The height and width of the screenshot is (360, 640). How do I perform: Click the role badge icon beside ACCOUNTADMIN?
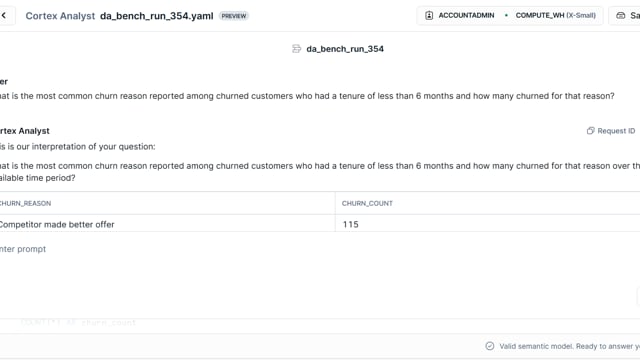click(429, 16)
